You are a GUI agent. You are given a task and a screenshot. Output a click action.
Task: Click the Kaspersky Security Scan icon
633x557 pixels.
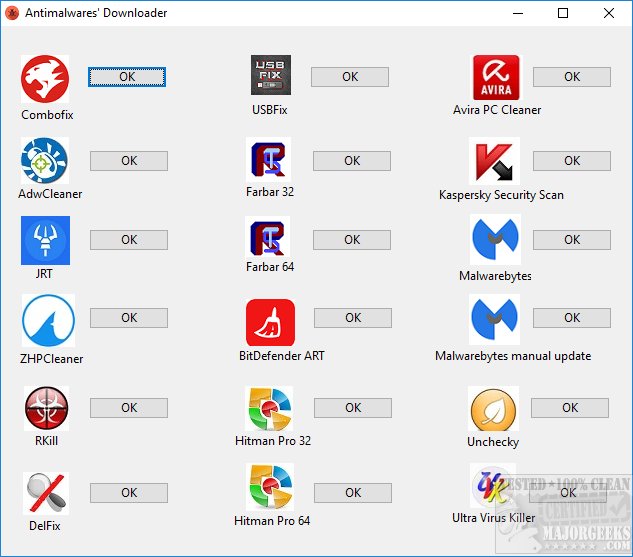click(495, 161)
